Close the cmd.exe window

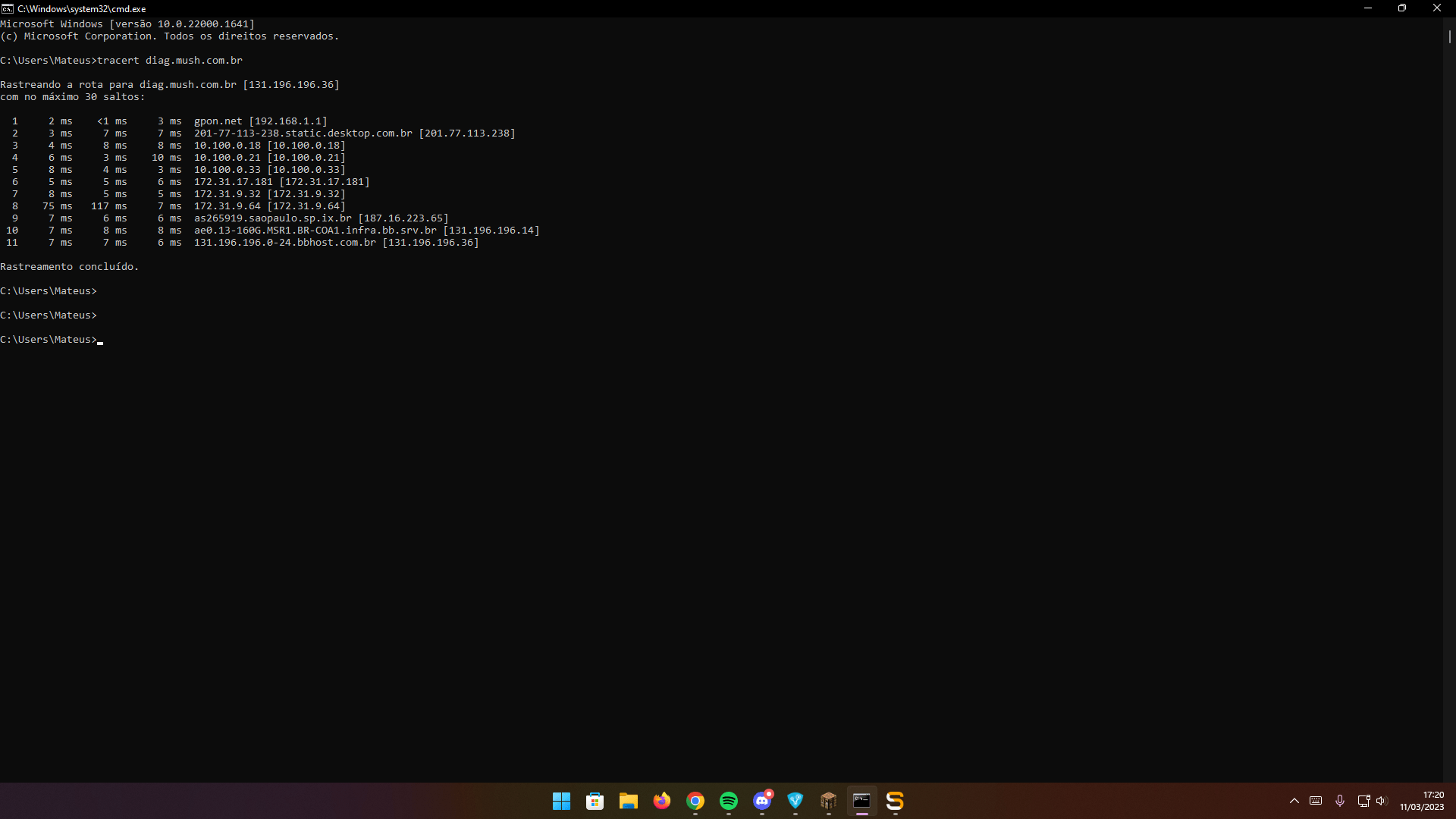coord(1437,8)
